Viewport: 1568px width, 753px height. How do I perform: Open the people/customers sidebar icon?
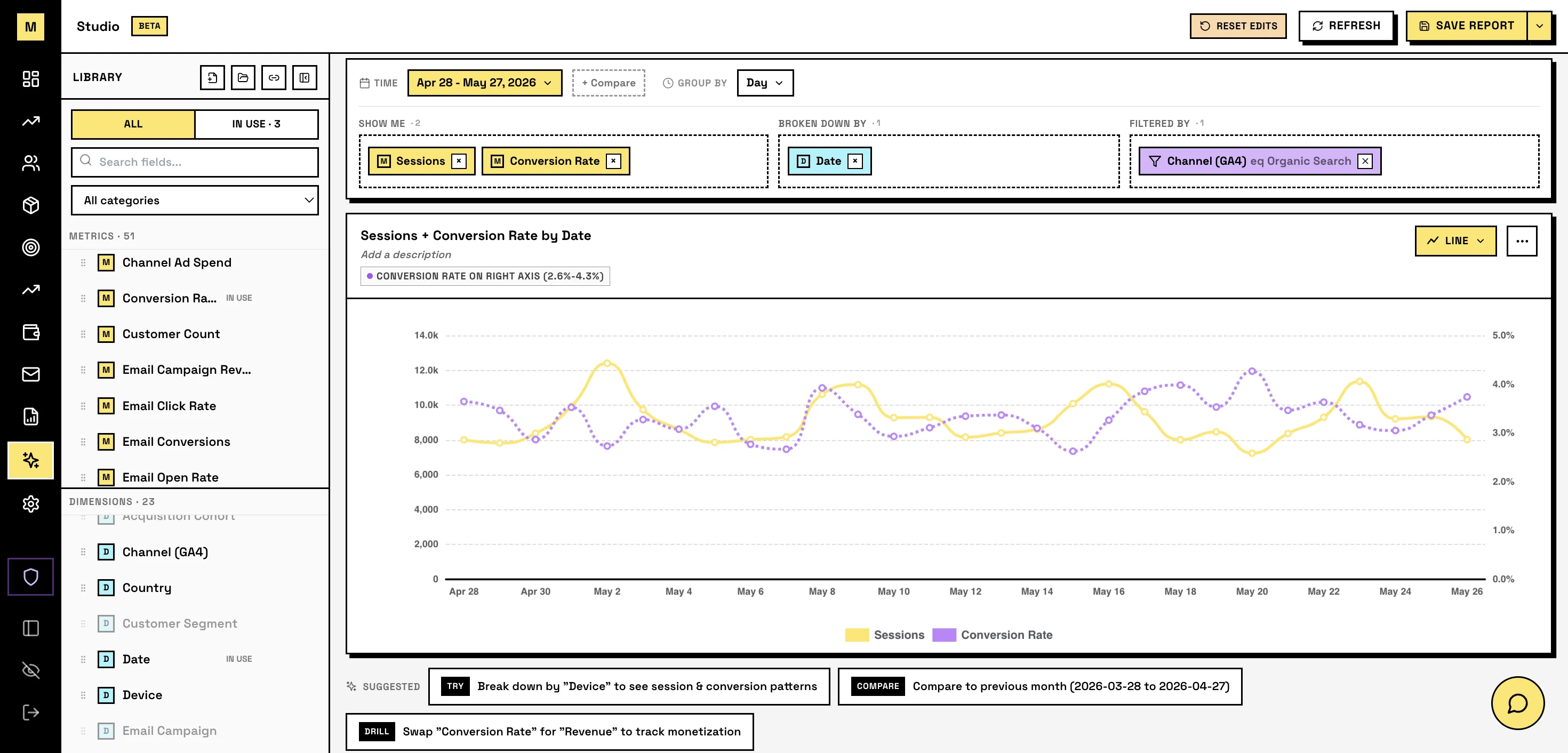pyautogui.click(x=30, y=163)
